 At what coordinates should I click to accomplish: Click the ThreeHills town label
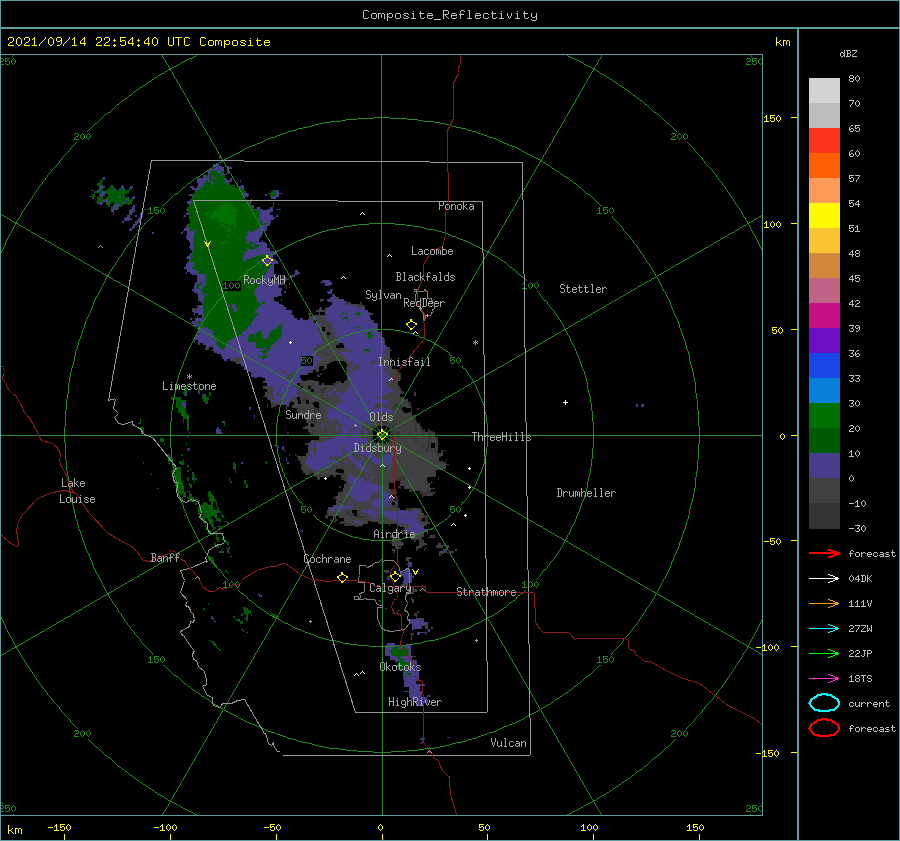click(501, 437)
